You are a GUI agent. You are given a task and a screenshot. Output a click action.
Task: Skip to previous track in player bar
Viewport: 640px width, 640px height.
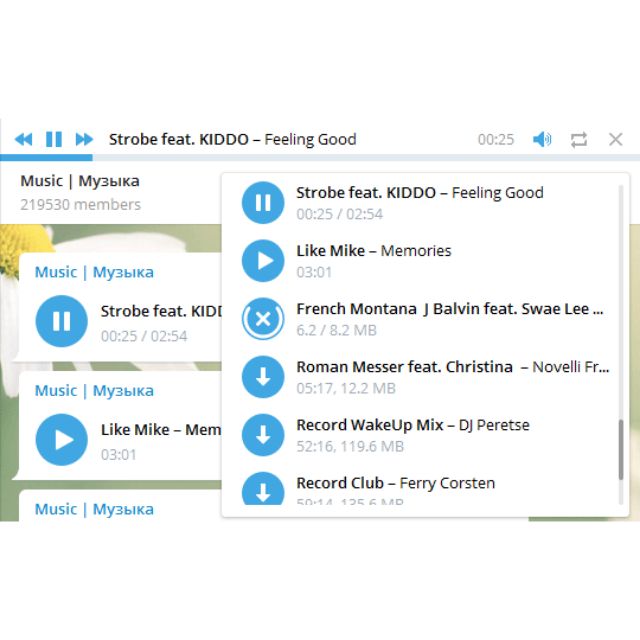[x=23, y=140]
